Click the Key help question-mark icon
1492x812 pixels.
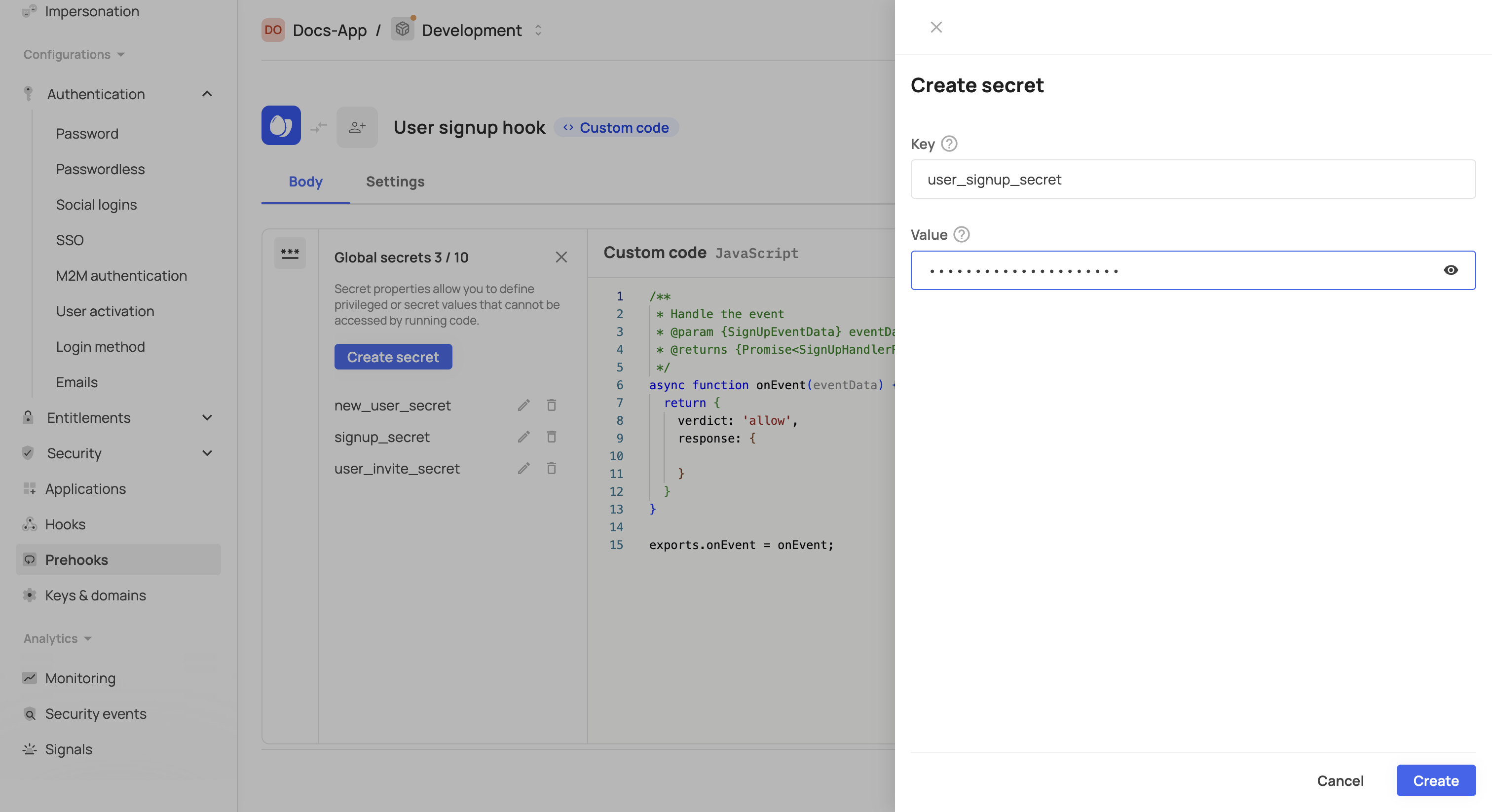click(949, 144)
